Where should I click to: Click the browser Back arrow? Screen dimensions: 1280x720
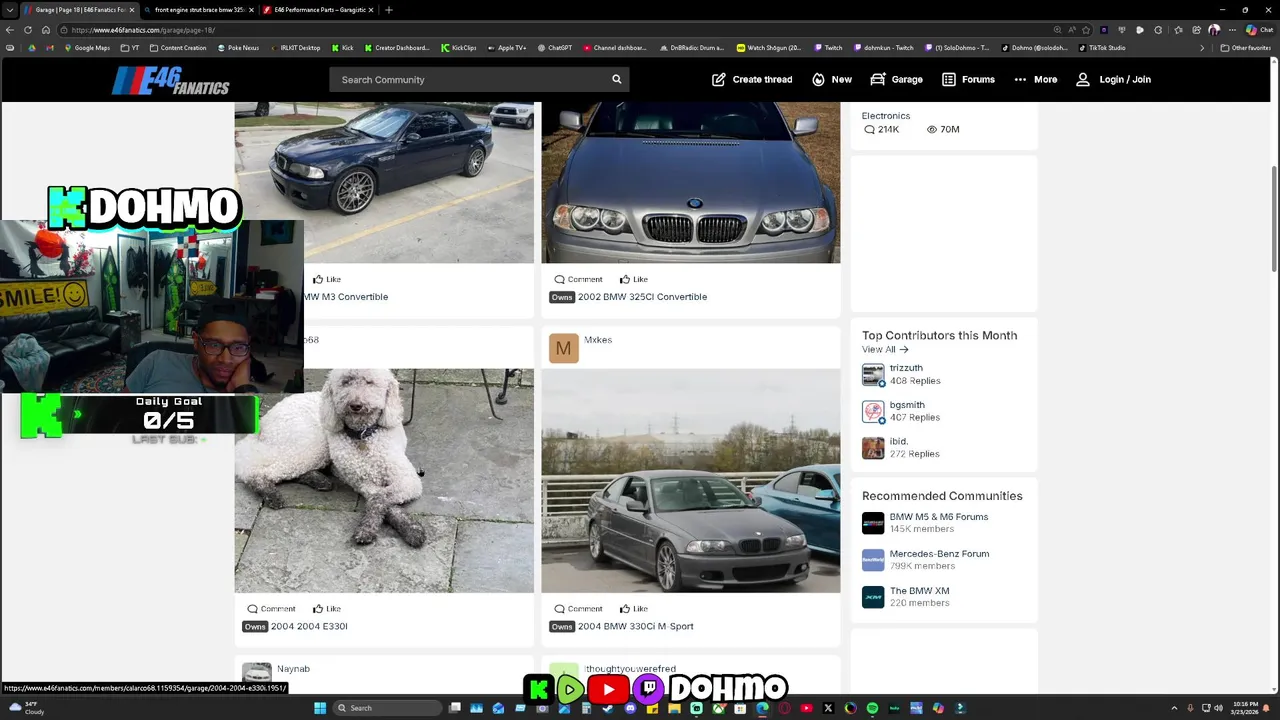[x=10, y=30]
